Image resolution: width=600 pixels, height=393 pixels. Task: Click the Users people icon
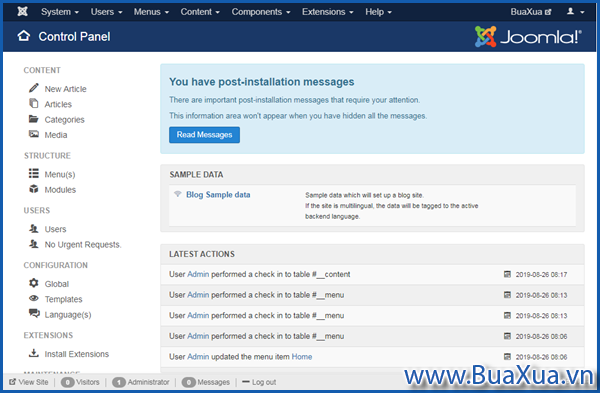[34, 228]
